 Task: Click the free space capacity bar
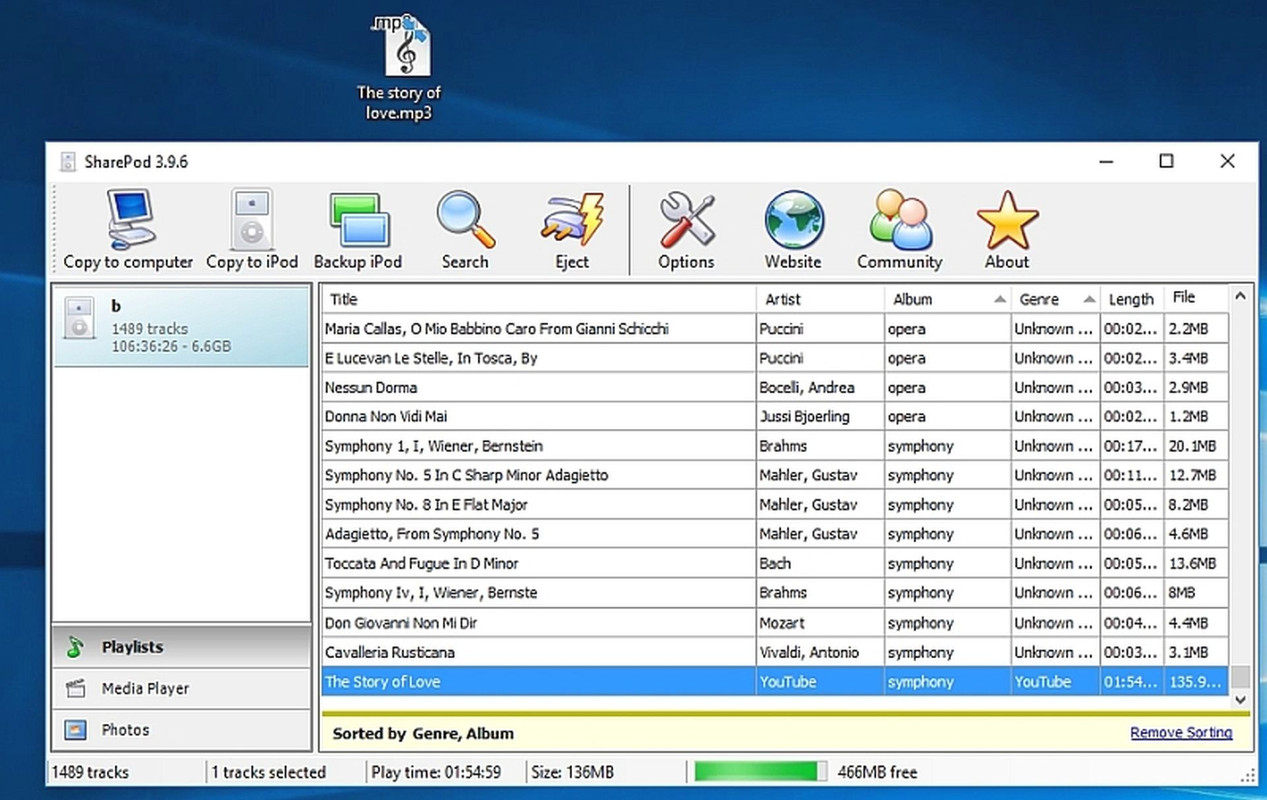point(761,772)
